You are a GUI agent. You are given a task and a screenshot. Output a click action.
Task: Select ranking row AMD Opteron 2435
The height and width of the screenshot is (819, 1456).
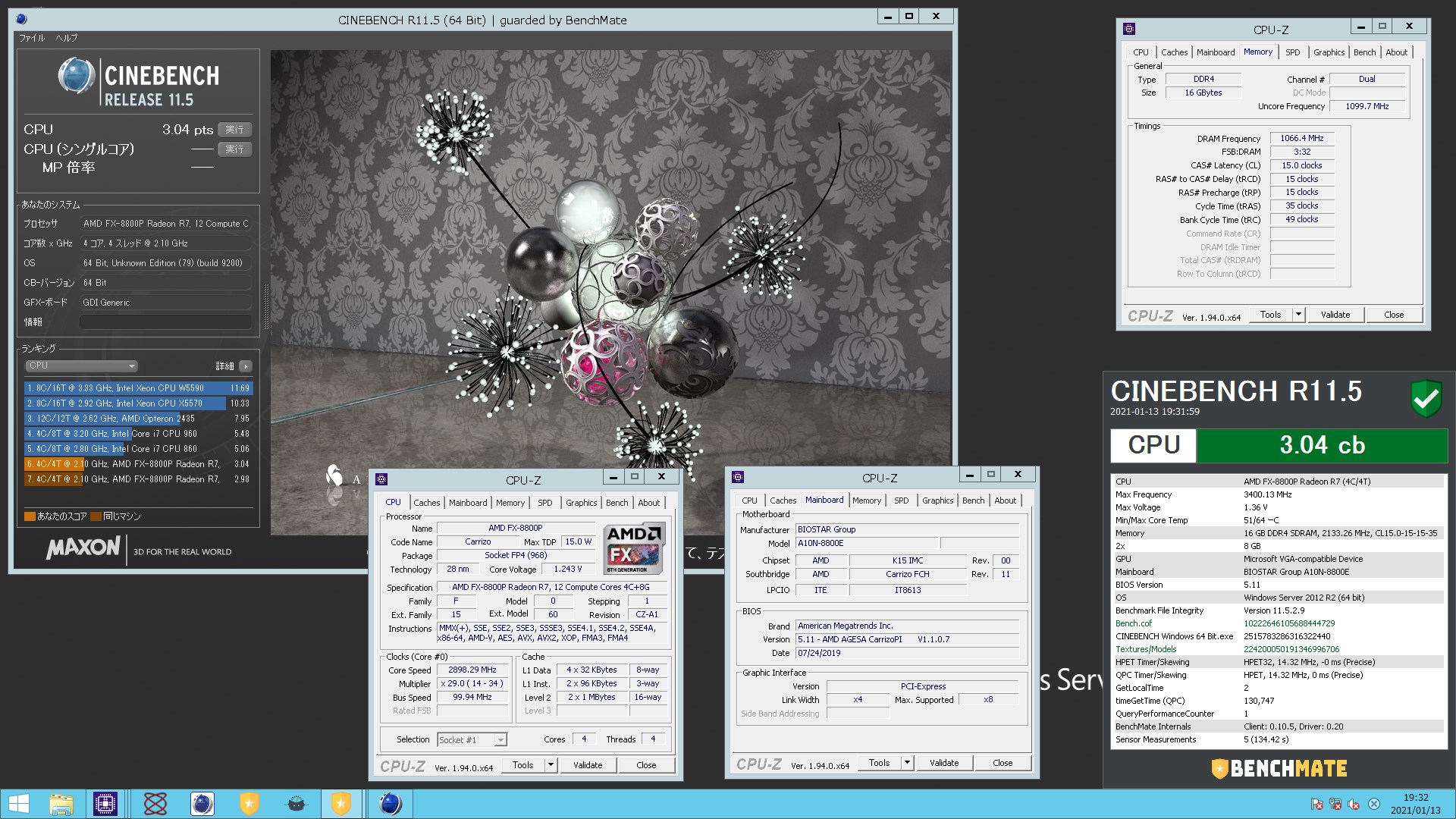tap(138, 419)
